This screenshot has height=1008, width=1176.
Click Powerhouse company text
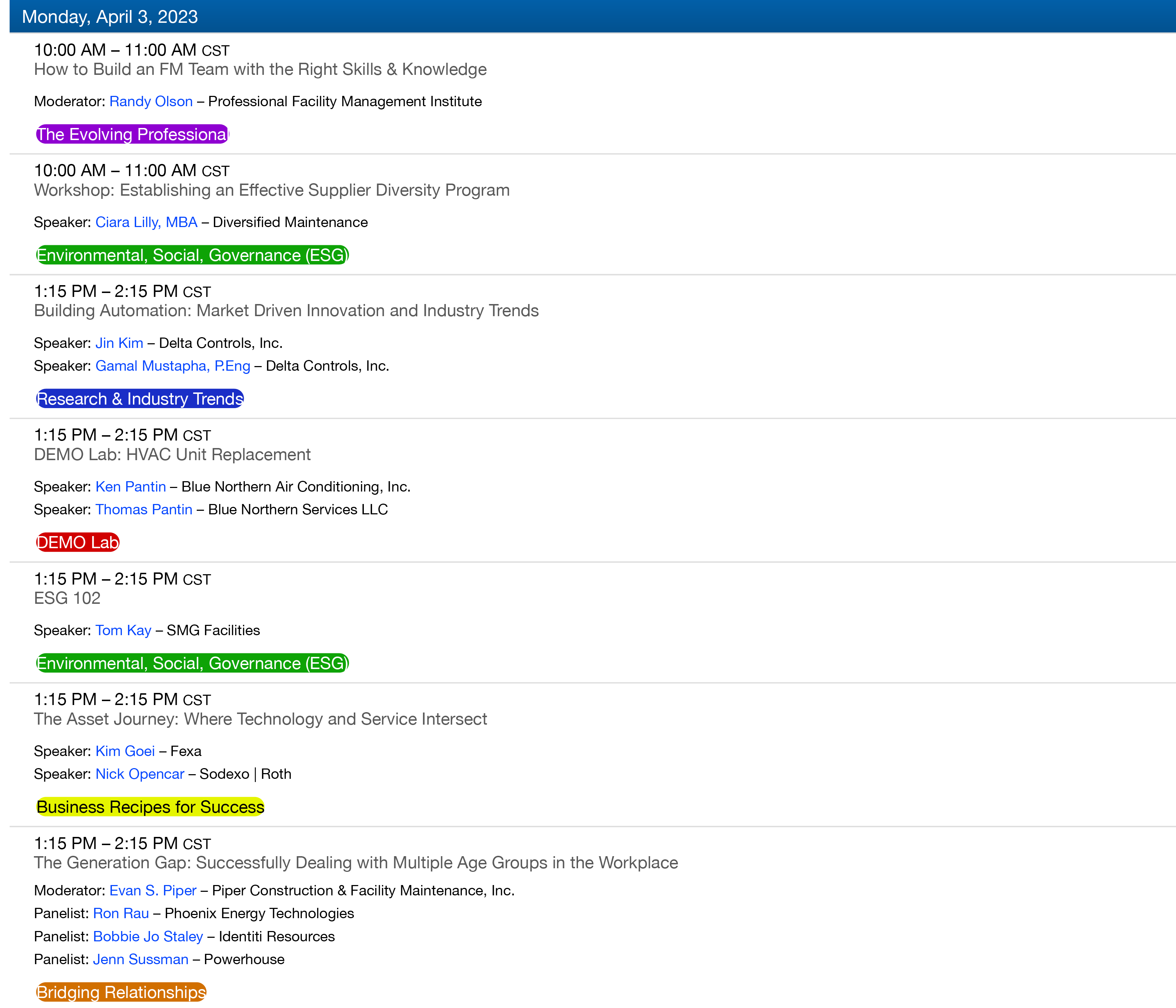pos(244,959)
